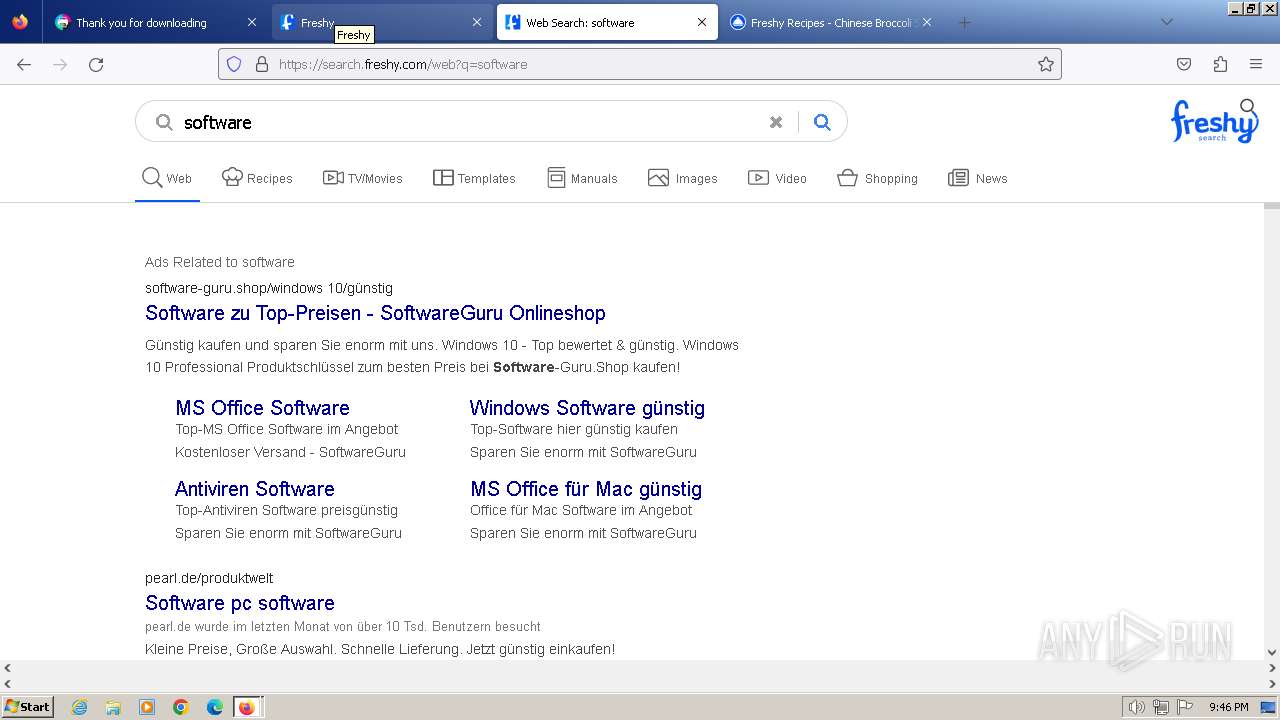Close the Freshy tab
Viewport: 1280px width, 720px height.
(x=477, y=22)
